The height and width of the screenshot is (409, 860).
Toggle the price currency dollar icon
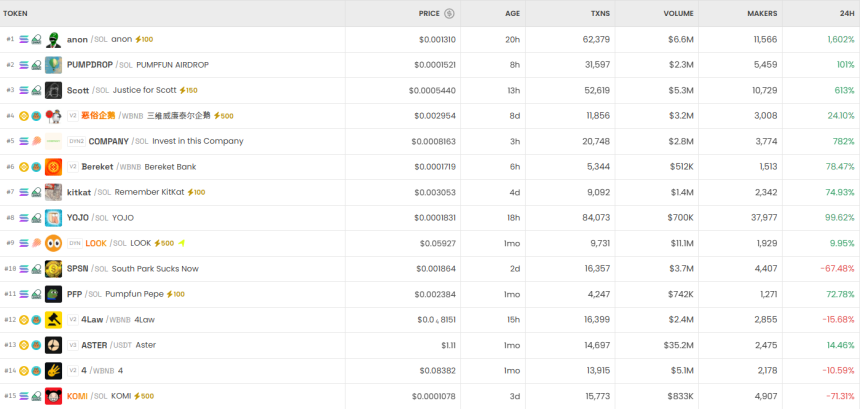[x=449, y=13]
